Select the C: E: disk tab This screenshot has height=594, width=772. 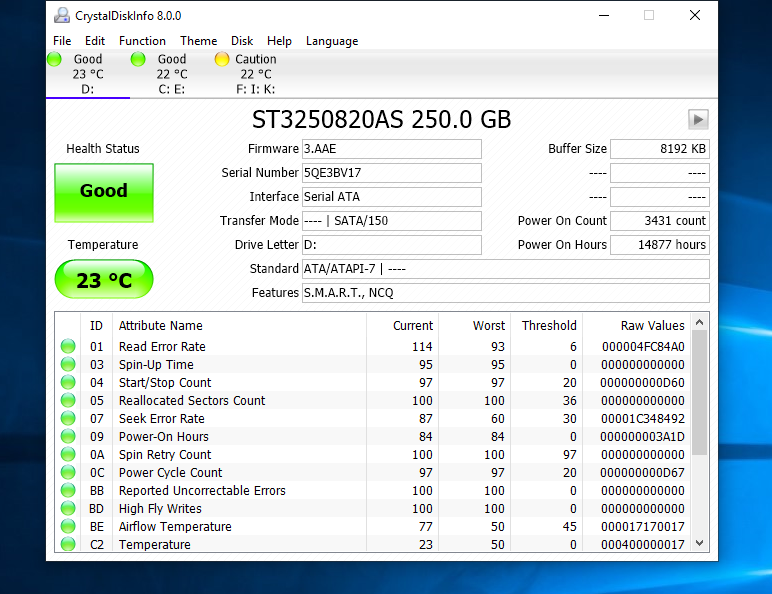click(x=172, y=74)
